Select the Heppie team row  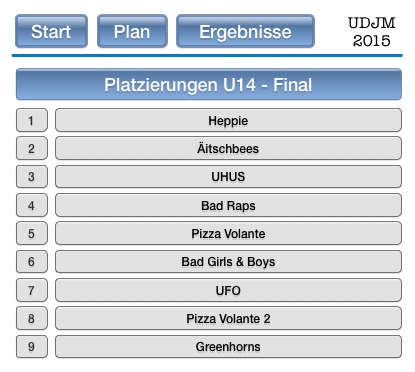click(228, 120)
